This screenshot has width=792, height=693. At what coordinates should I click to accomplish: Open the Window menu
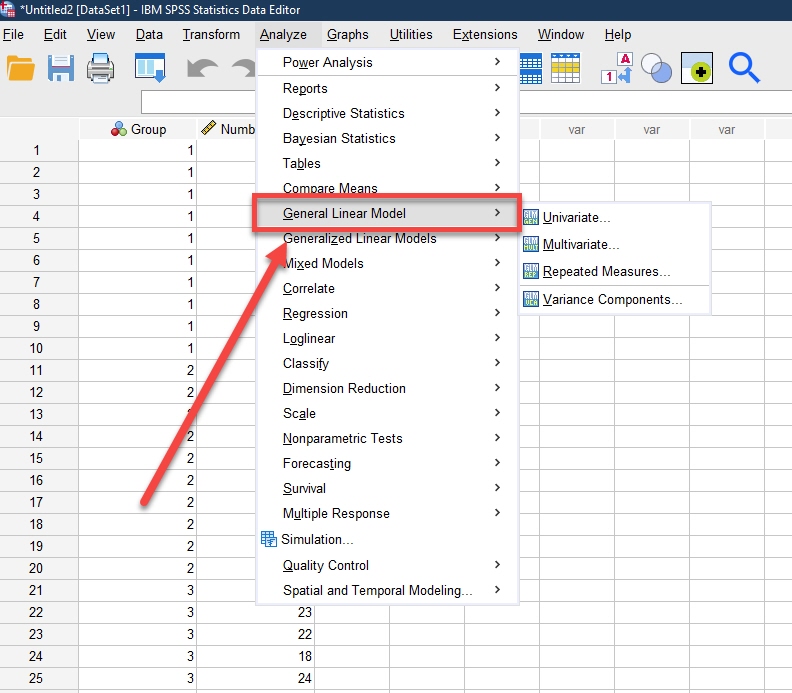point(561,34)
